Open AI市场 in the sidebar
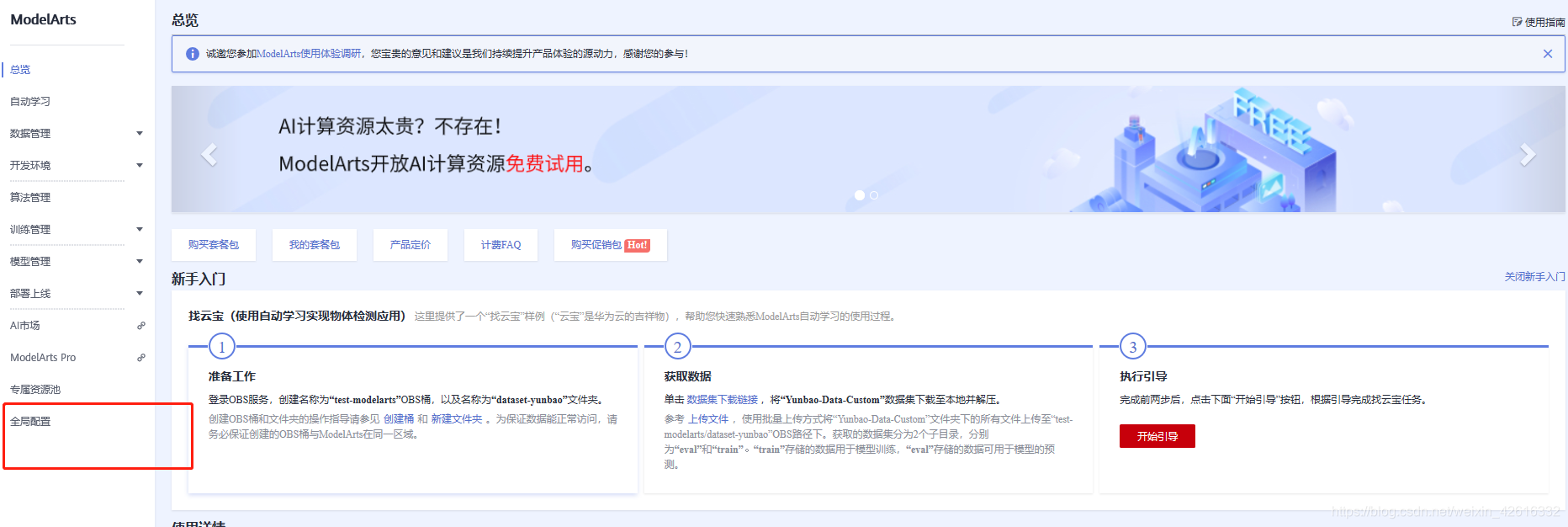This screenshot has height=527, width=1568. [x=25, y=326]
